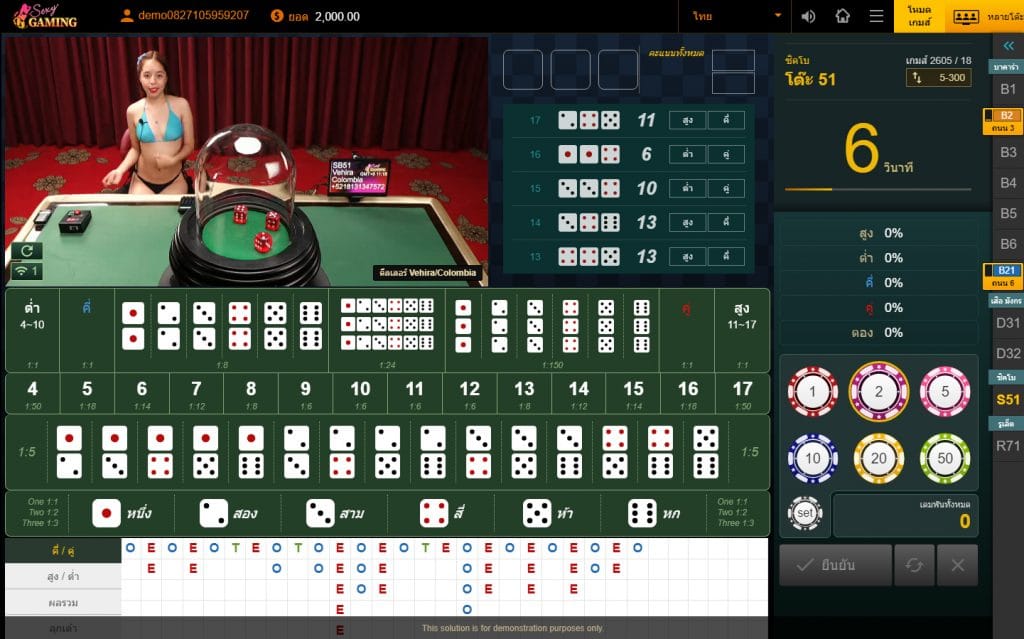Collapse the table sidebar with double chevron
Screen dimensions: 1024x639
pos(1008,45)
